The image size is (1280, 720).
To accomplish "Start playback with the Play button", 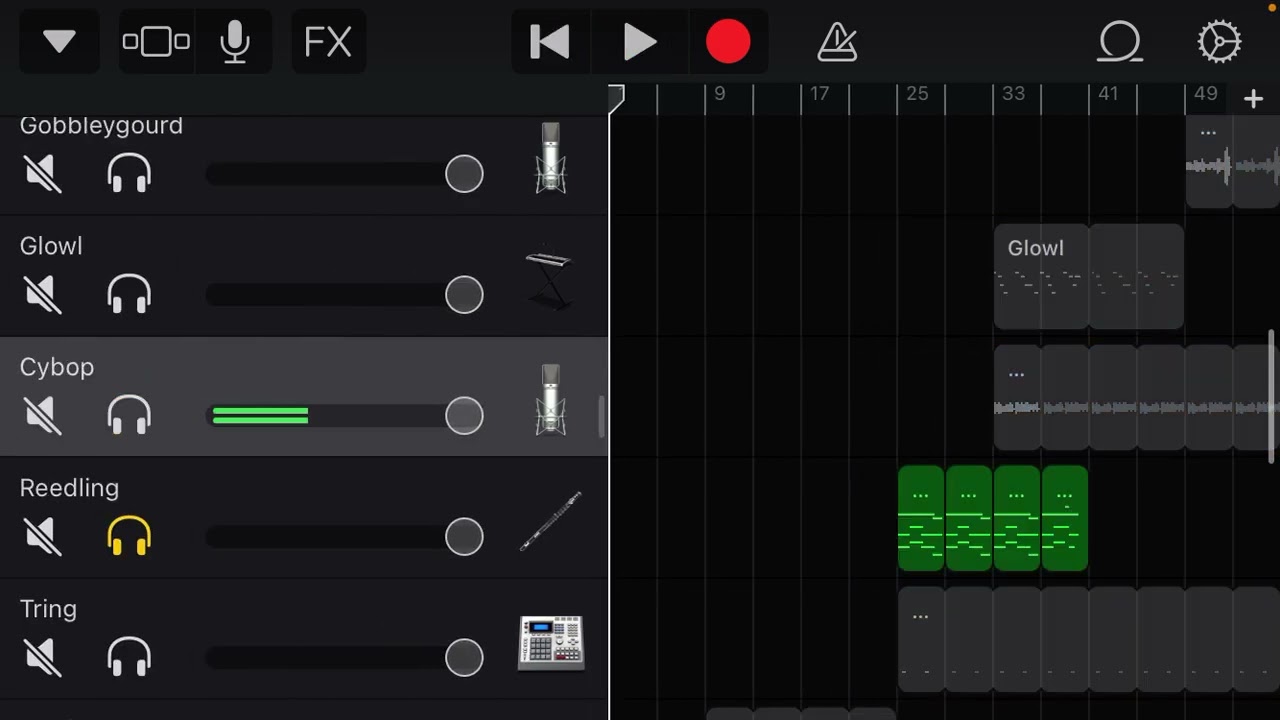I will pyautogui.click(x=639, y=42).
